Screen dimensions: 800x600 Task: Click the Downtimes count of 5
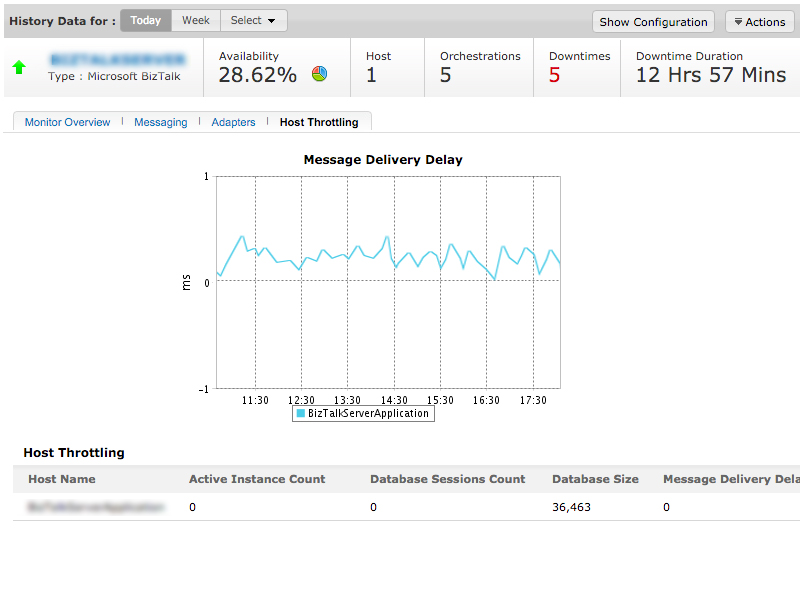(554, 76)
